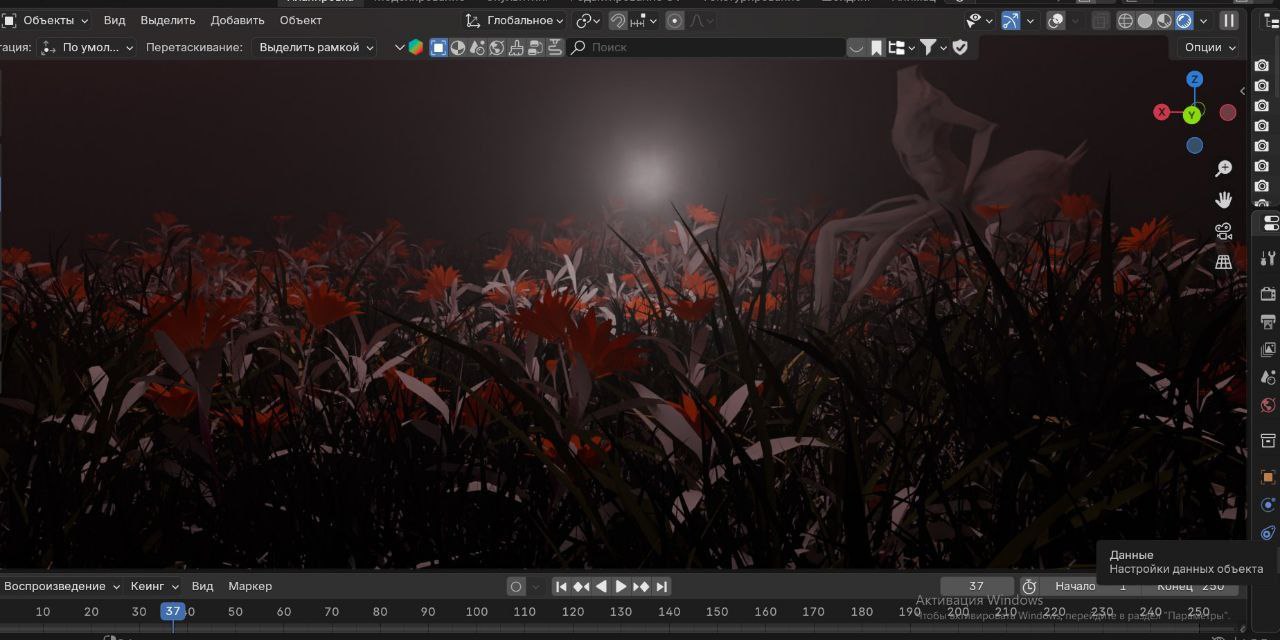Open the Collection properties tab (archive box)
The height and width of the screenshot is (640, 1280).
click(x=1268, y=441)
